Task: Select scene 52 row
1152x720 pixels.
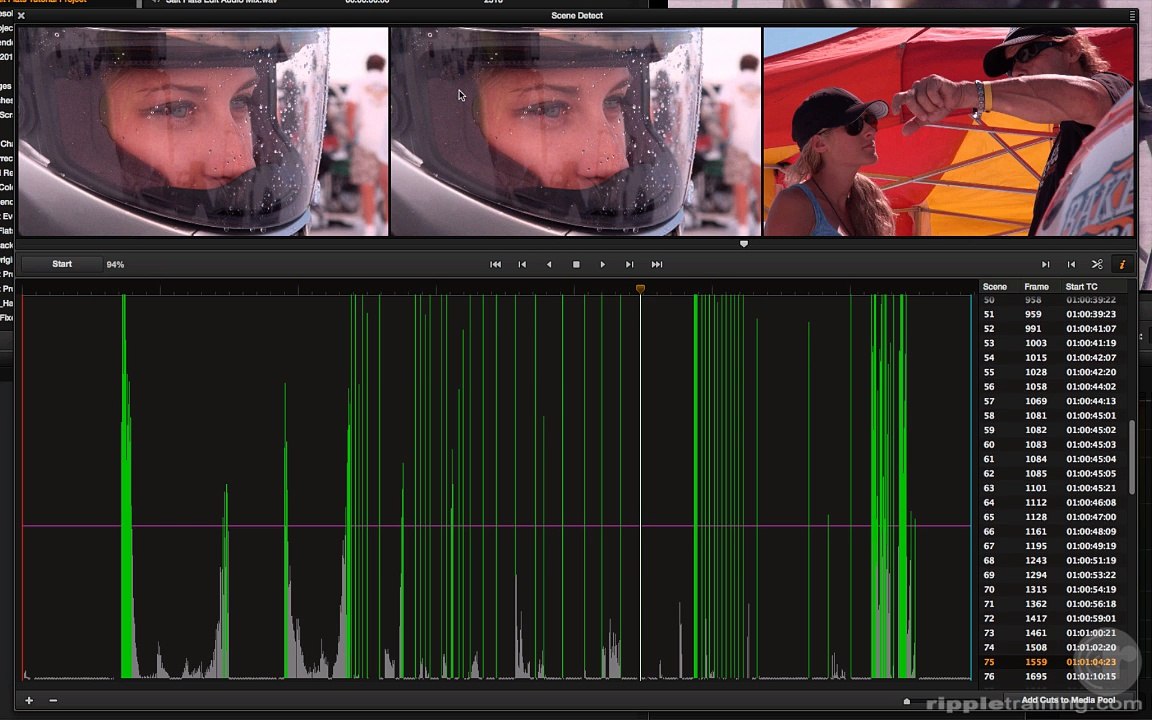Action: click(1054, 328)
